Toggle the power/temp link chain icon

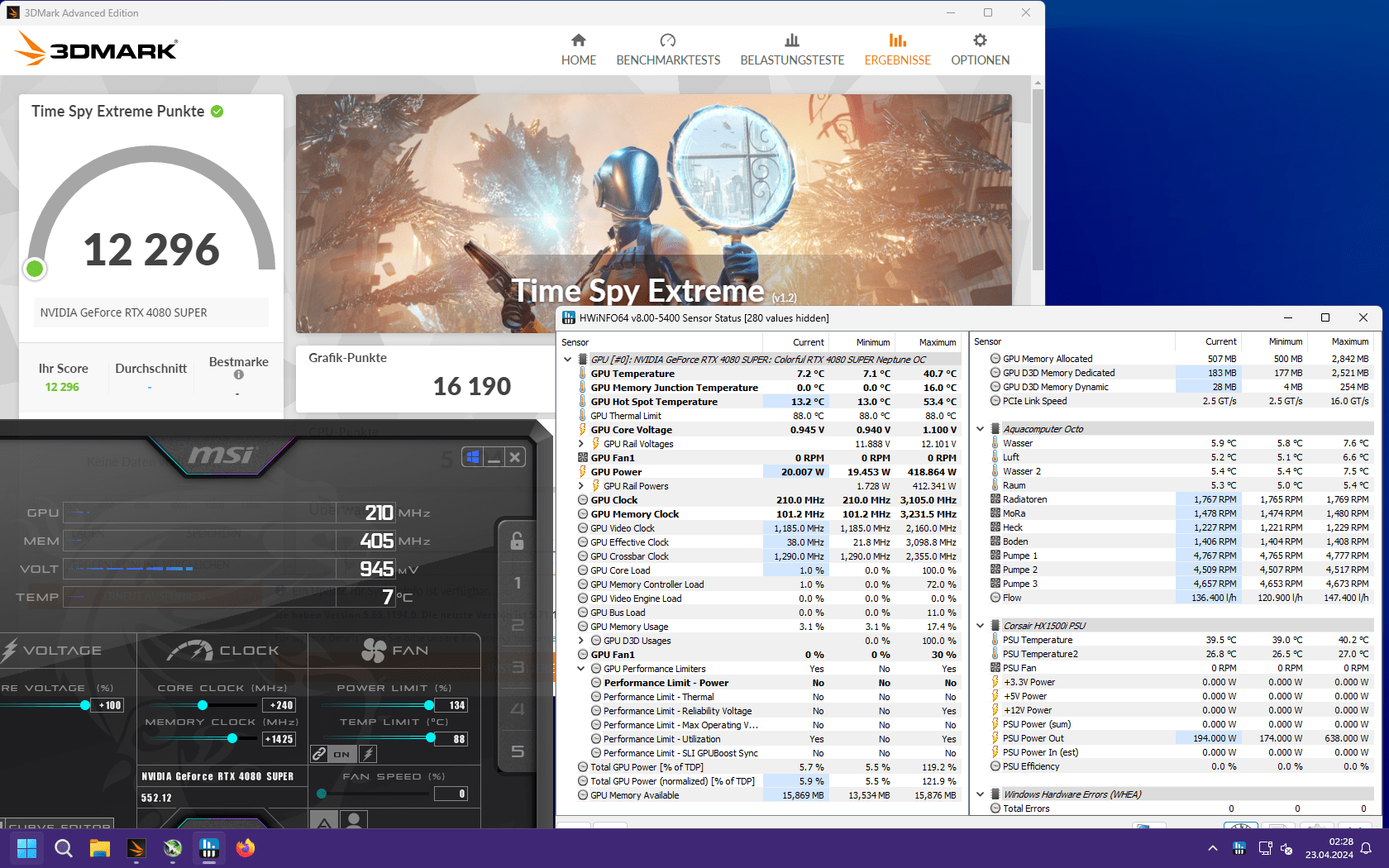[319, 754]
